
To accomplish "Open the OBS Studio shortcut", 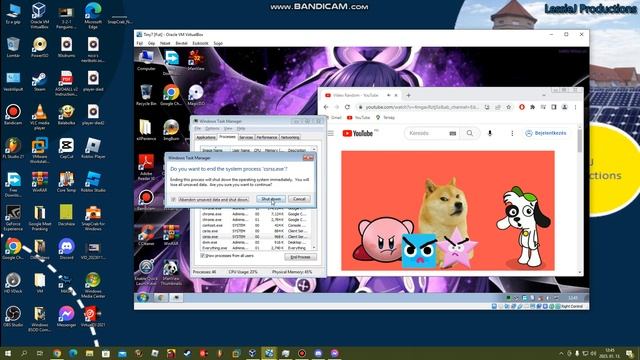I will 13,317.
